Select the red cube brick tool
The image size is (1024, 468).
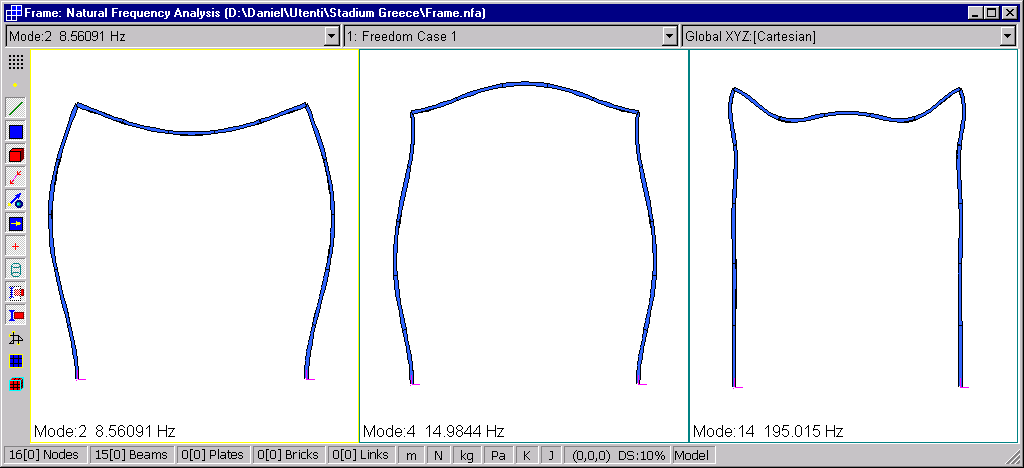click(16, 154)
